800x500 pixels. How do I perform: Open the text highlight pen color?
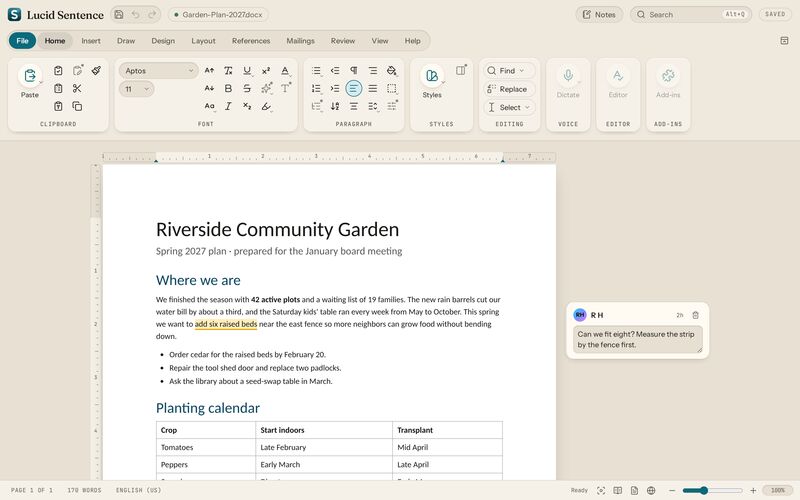pos(266,106)
